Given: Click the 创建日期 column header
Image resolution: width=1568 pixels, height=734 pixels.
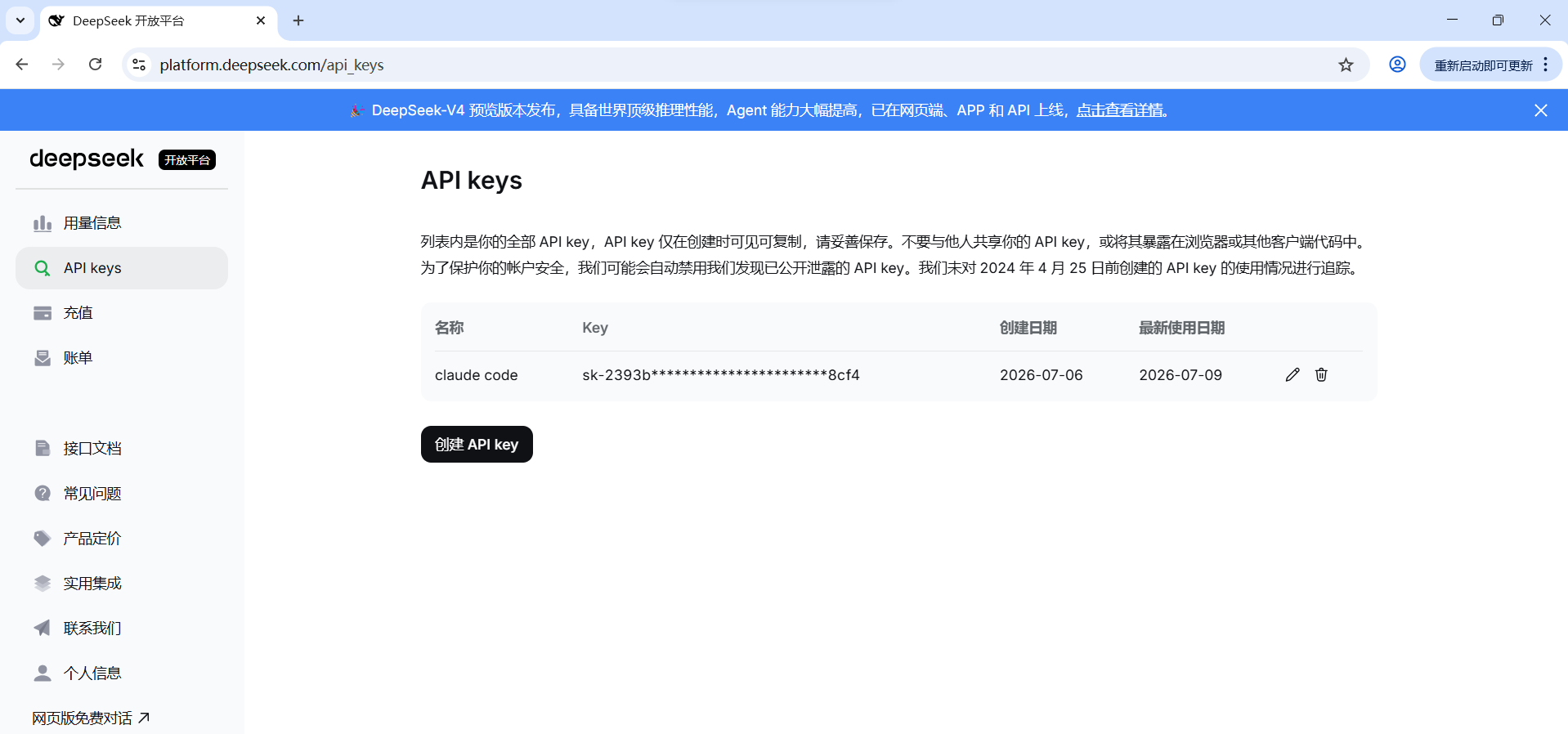Looking at the screenshot, I should click(1028, 328).
